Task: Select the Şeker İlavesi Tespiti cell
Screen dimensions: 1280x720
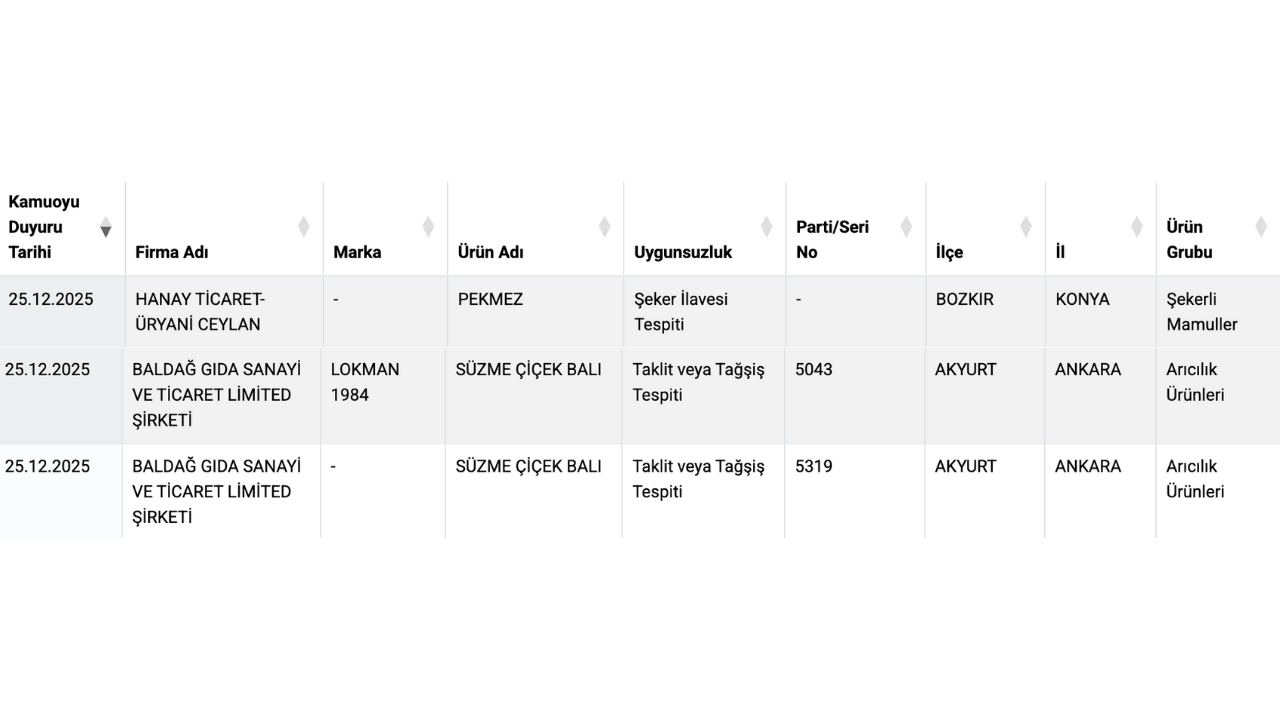Action: [x=681, y=311]
